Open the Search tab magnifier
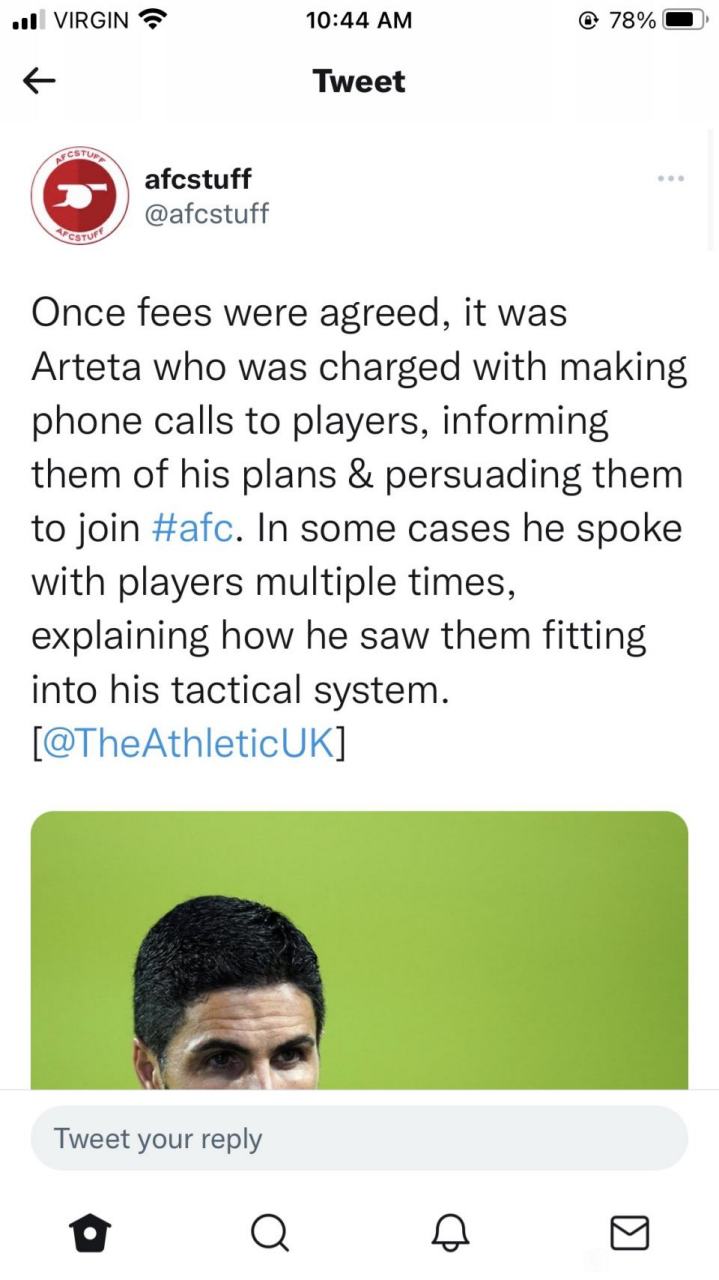The image size is (719, 1280). pyautogui.click(x=269, y=1233)
